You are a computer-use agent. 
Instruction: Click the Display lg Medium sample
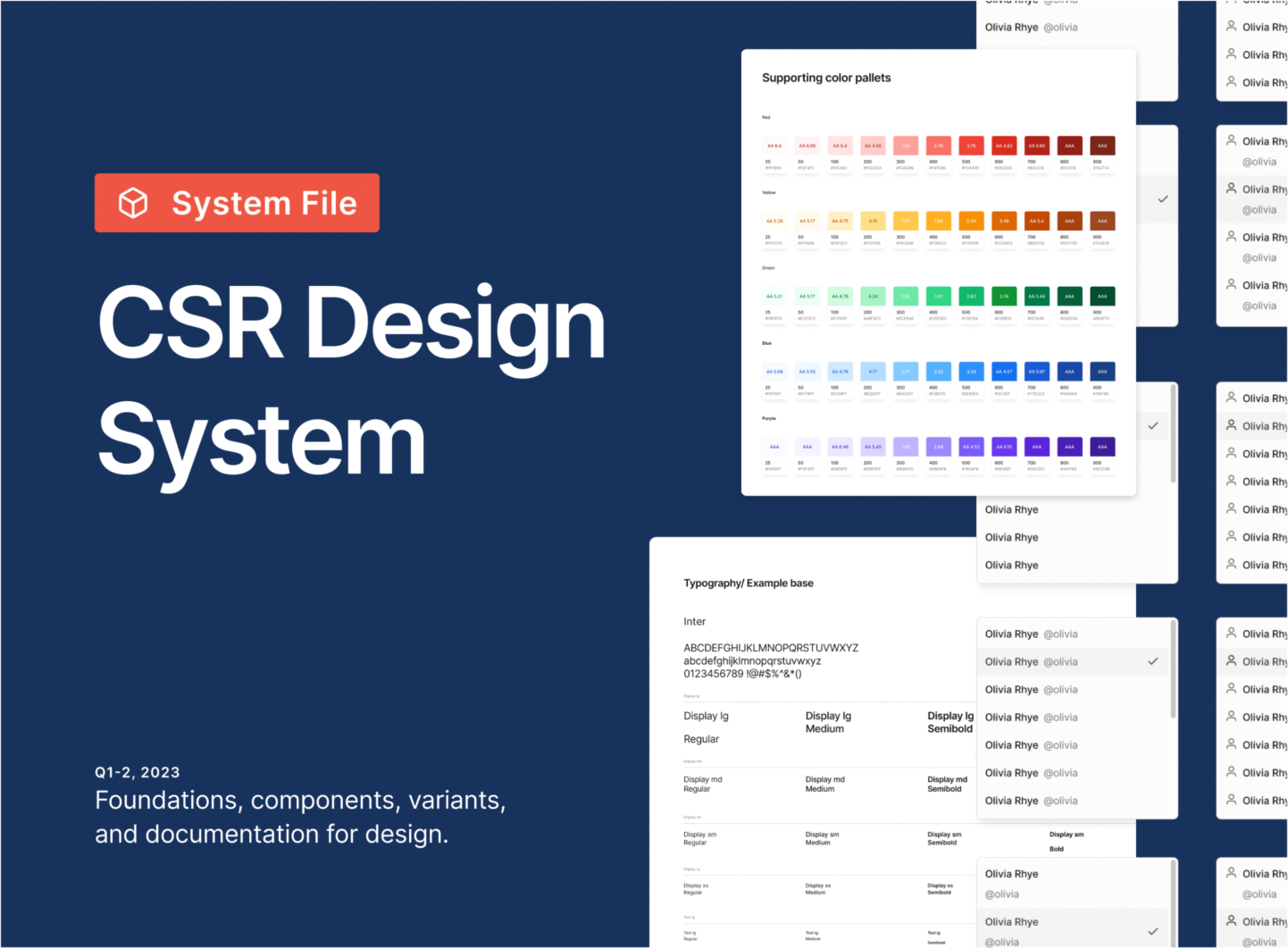[x=828, y=722]
